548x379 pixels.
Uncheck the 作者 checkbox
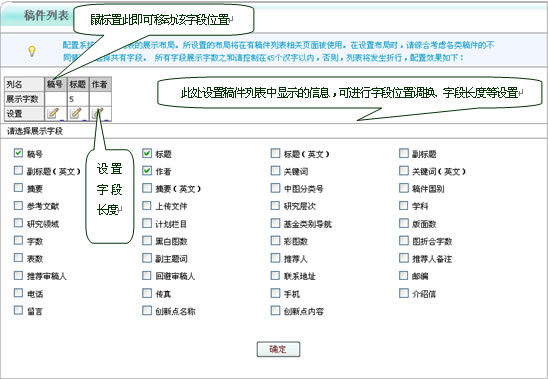point(147,171)
